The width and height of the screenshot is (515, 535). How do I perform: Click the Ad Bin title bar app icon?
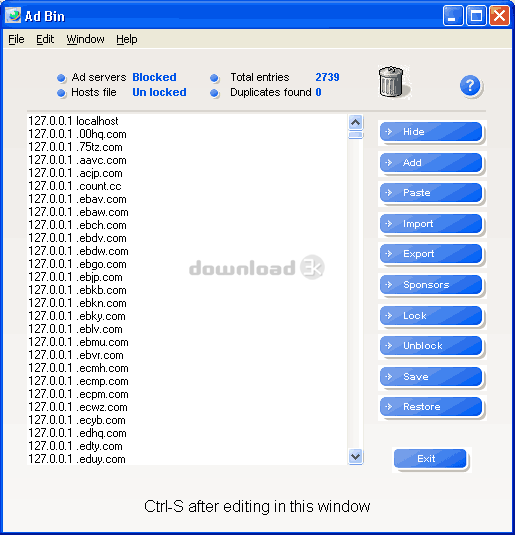click(13, 16)
